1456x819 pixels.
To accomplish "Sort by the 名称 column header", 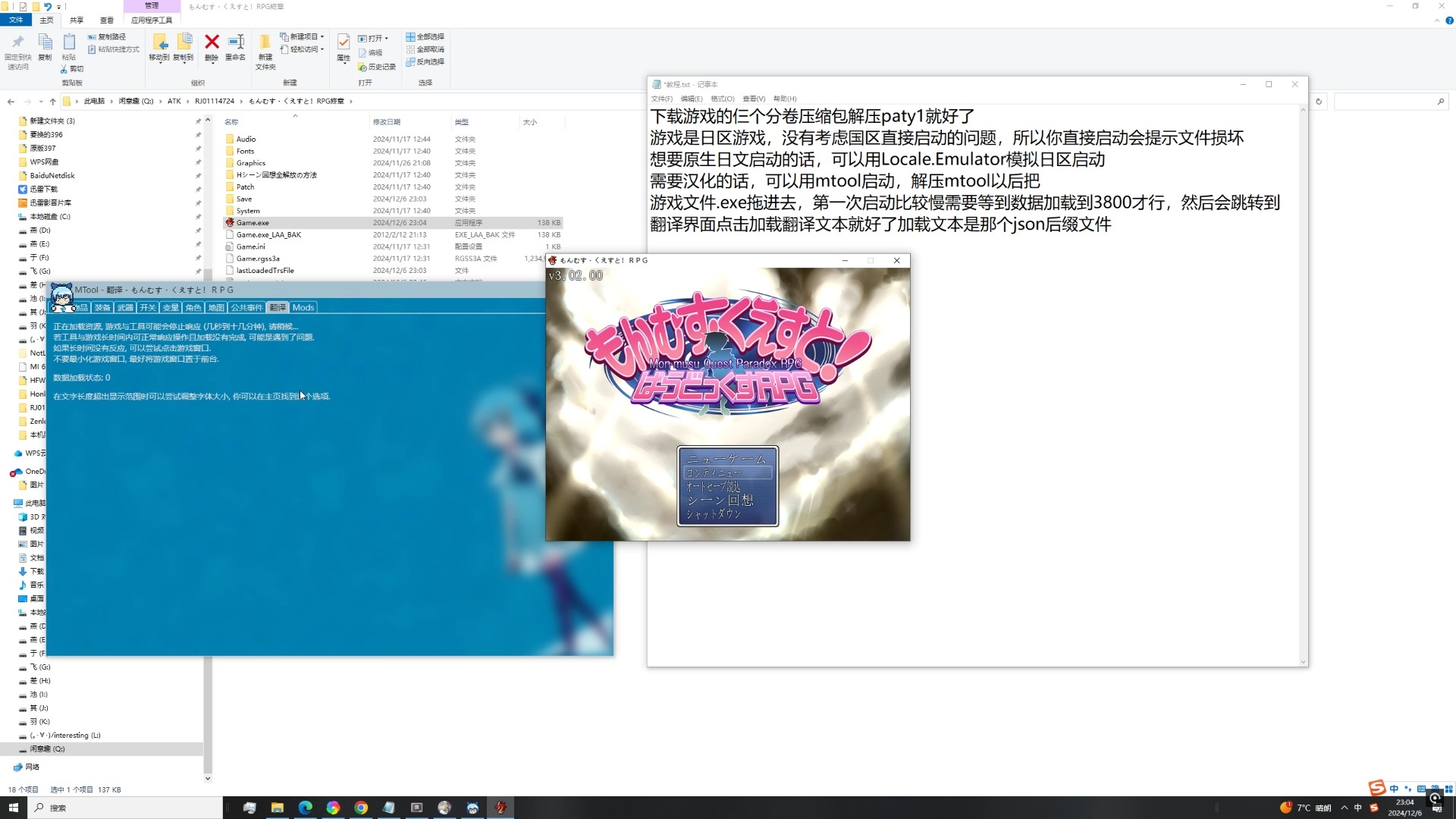I will point(231,122).
